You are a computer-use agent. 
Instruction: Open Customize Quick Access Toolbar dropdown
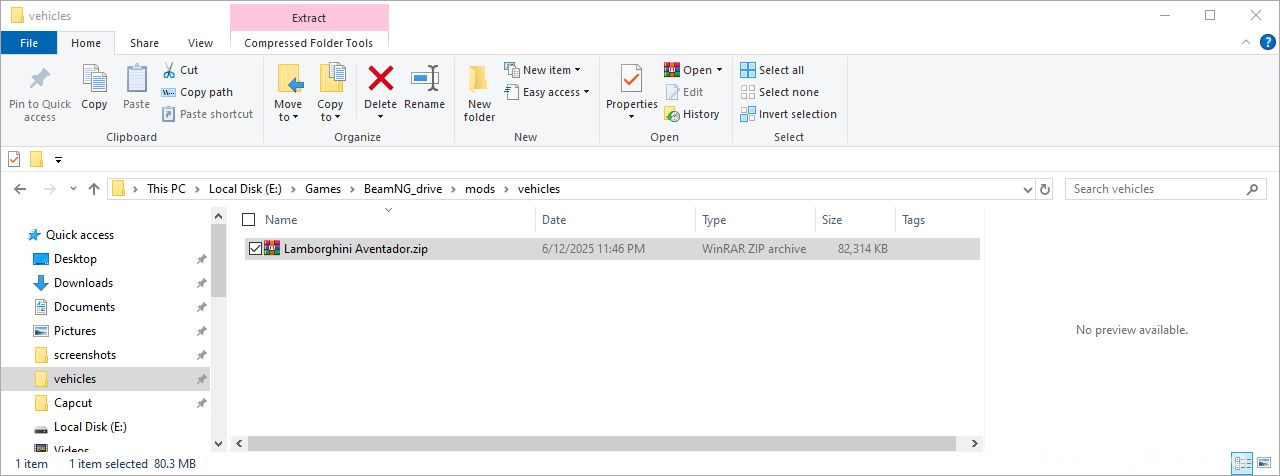tap(58, 159)
